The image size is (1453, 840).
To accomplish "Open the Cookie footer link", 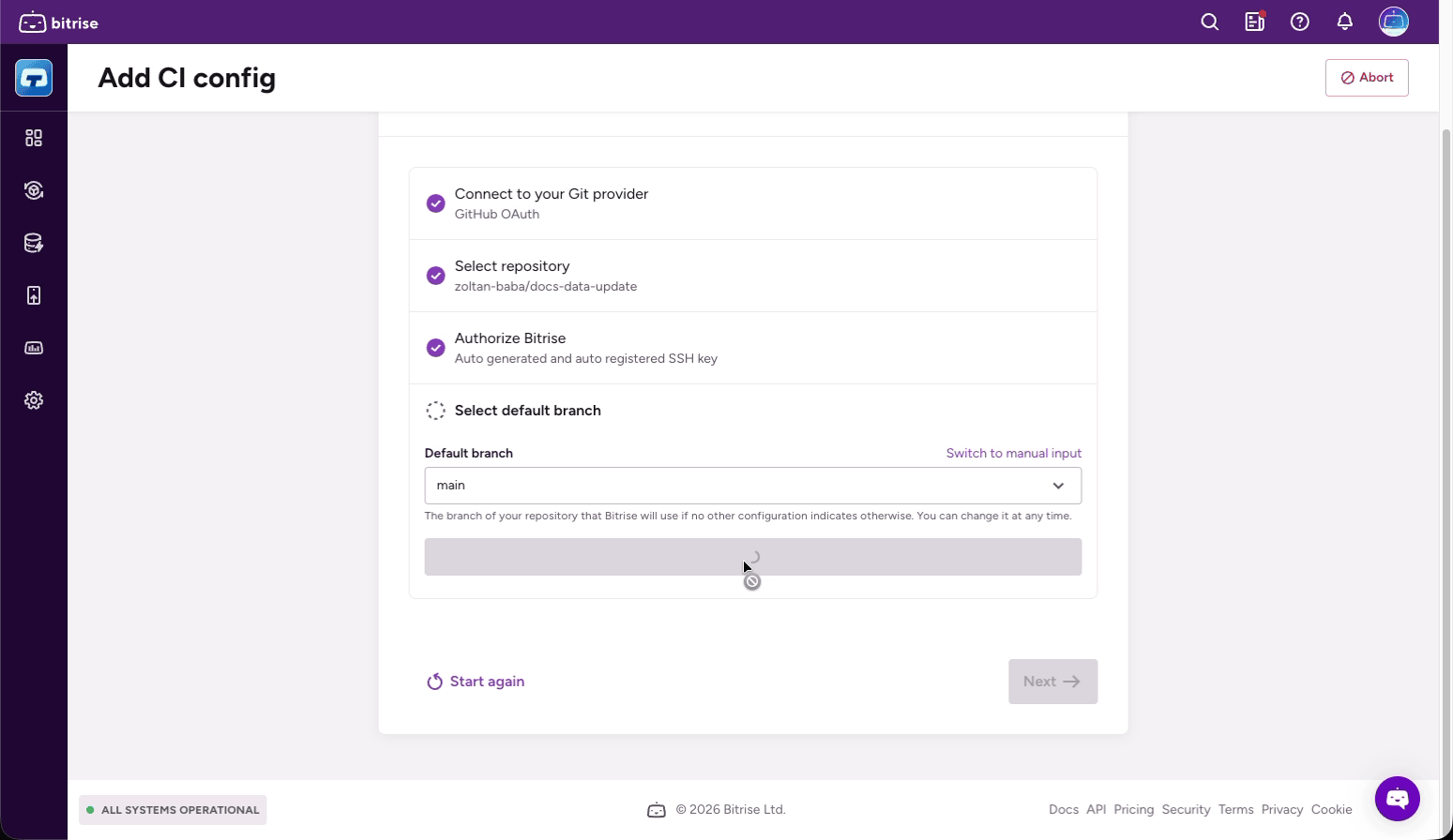I will (x=1332, y=810).
